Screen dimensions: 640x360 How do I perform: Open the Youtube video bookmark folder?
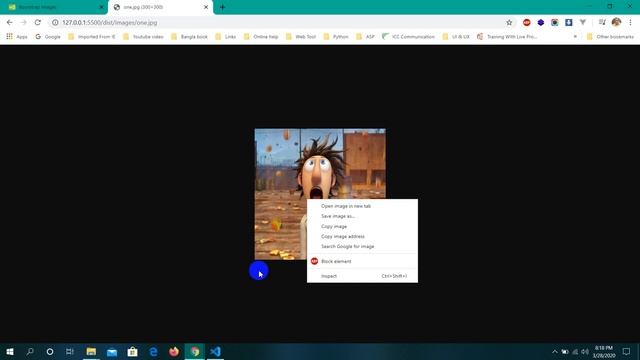coord(143,36)
